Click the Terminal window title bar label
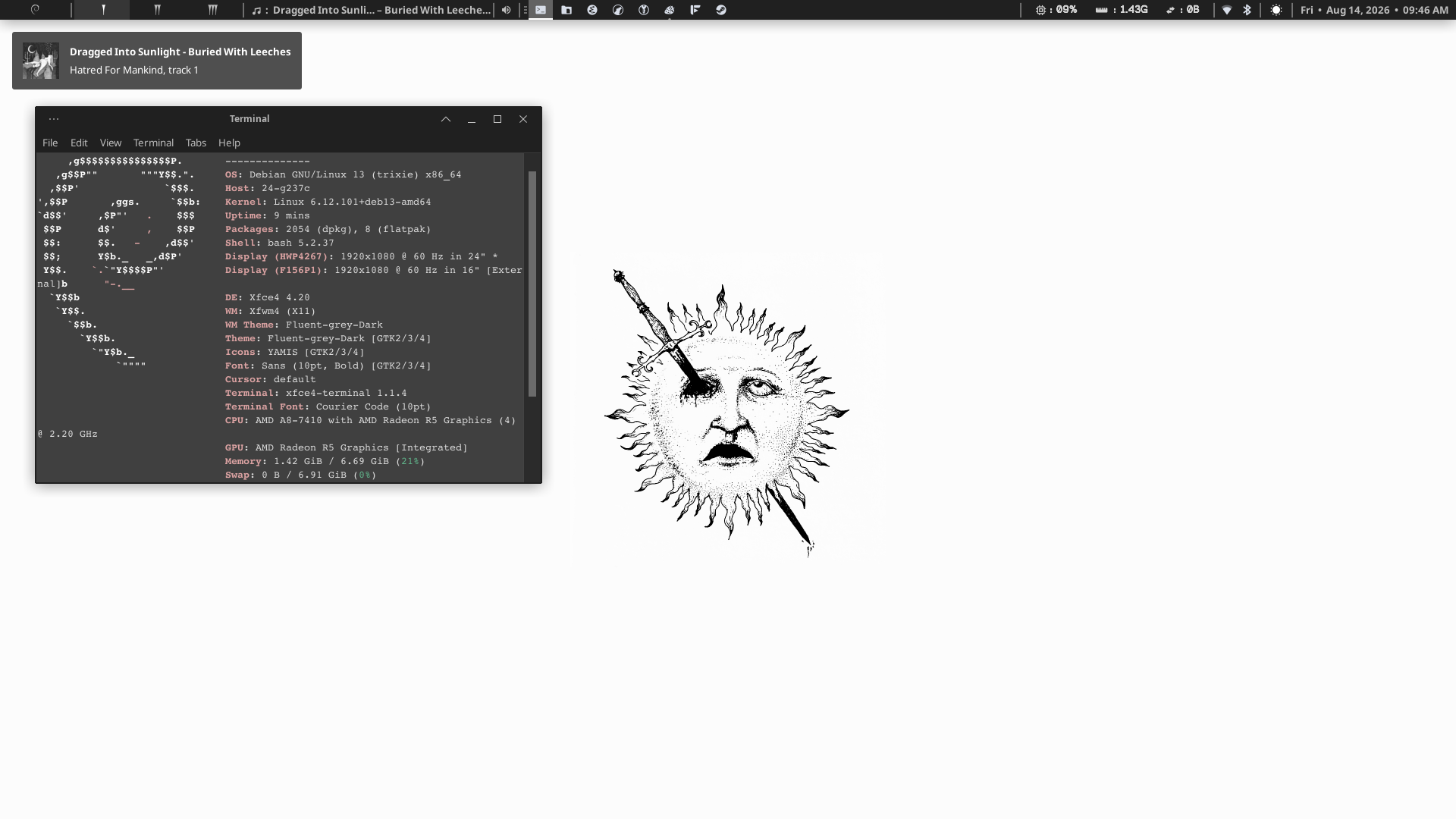The image size is (1456, 819). [249, 119]
